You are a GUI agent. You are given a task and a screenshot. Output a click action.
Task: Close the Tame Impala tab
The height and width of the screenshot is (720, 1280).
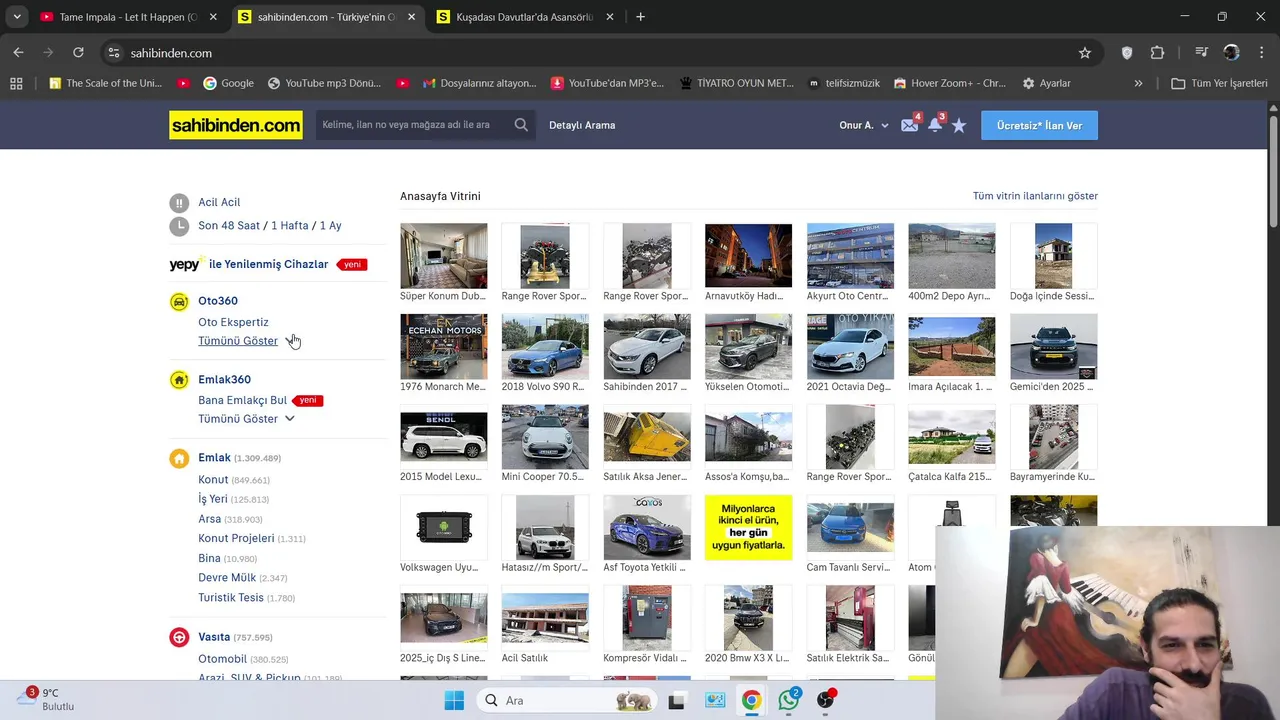click(x=213, y=17)
